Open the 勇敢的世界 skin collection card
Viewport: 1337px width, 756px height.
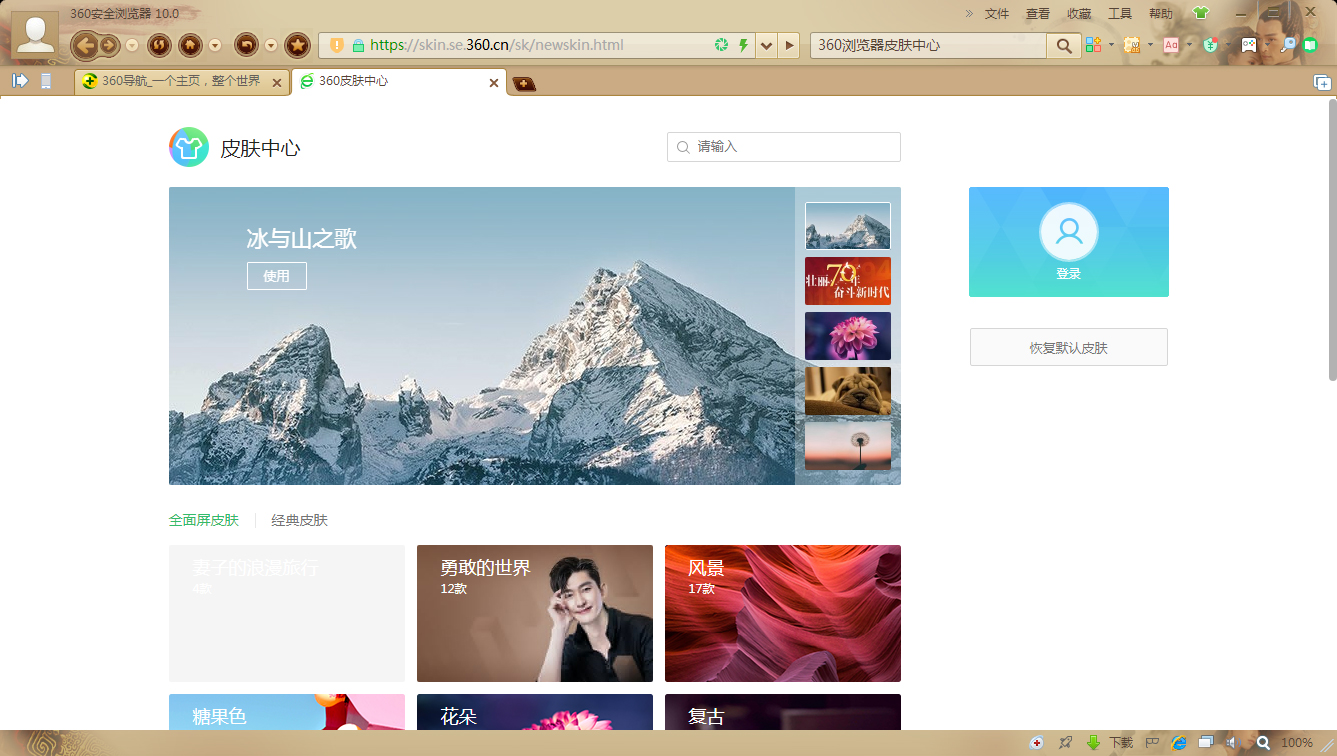535,613
